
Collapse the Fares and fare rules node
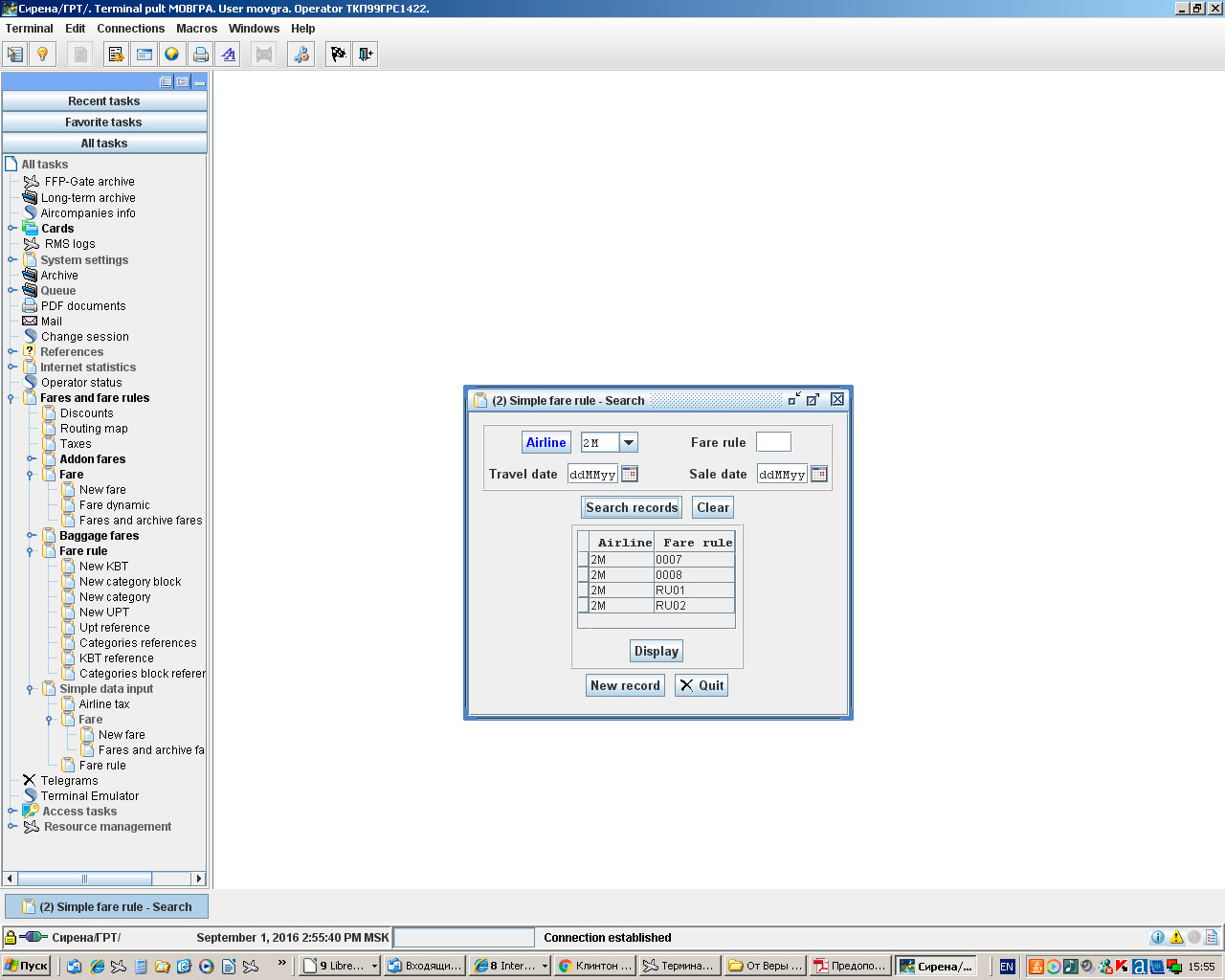pyautogui.click(x=12, y=398)
